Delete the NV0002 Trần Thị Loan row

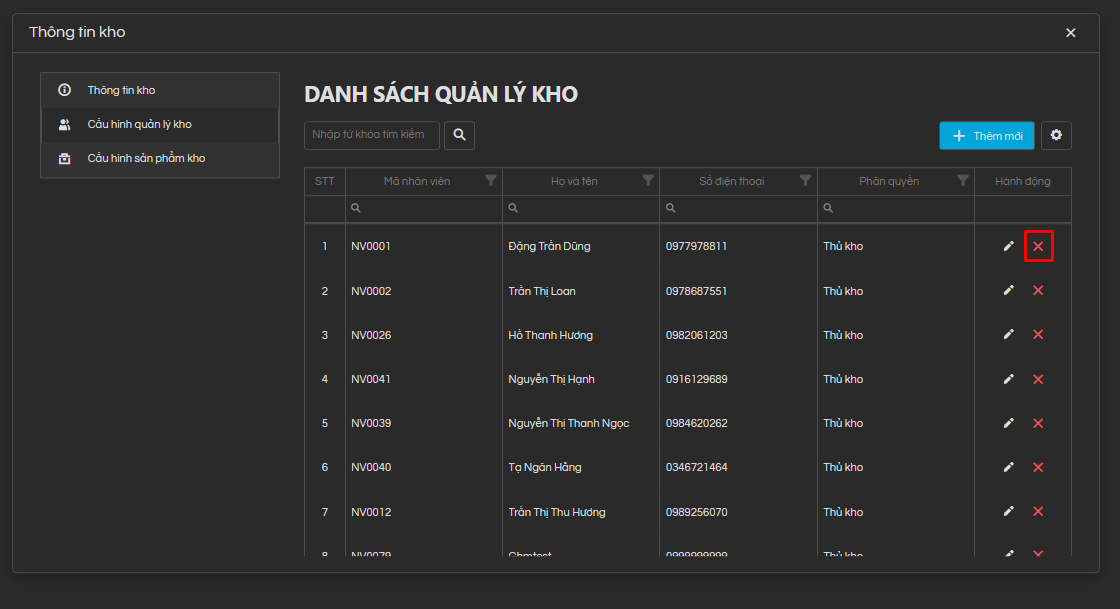tap(1038, 291)
